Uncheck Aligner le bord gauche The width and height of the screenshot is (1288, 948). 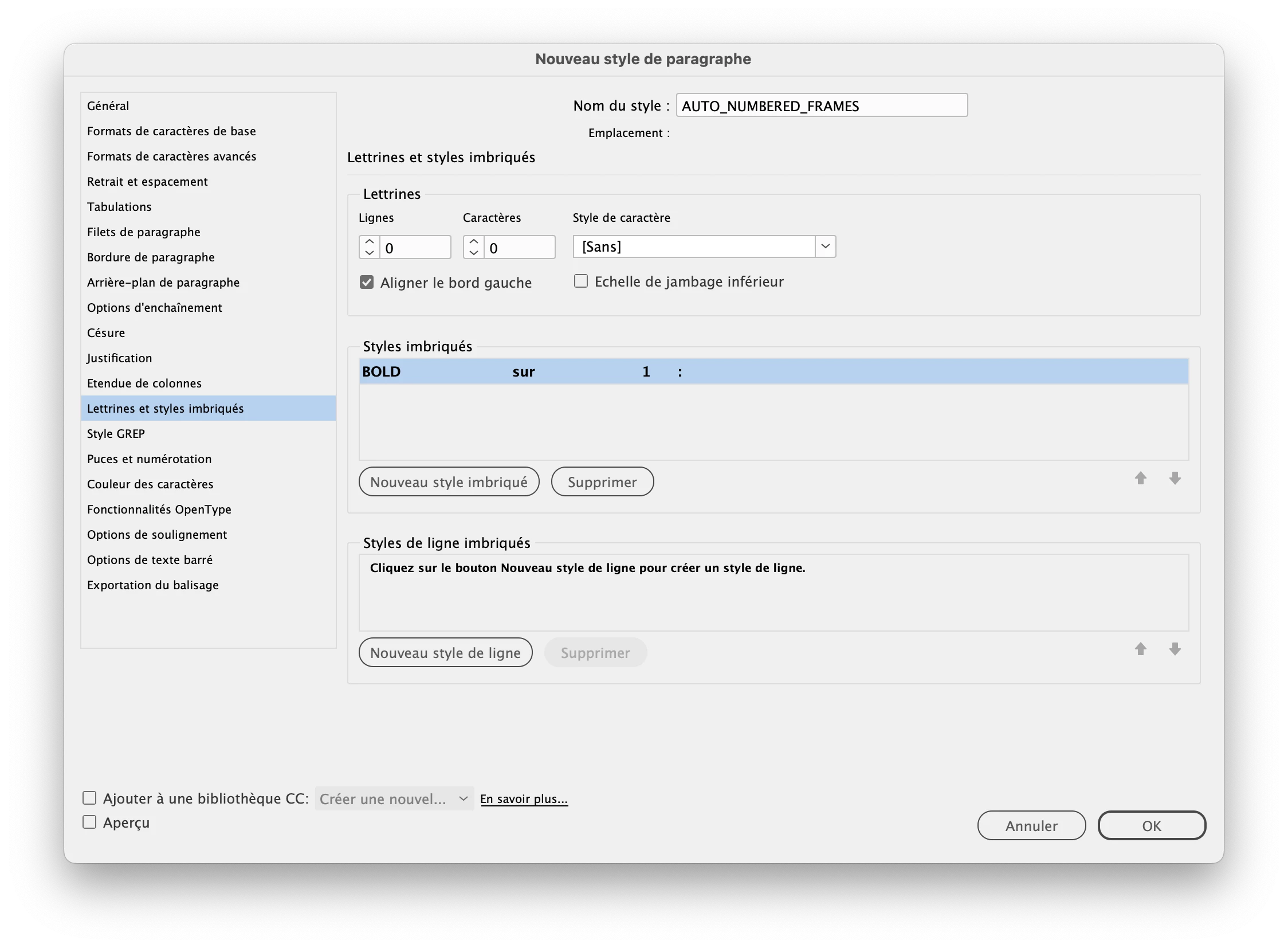[367, 283]
